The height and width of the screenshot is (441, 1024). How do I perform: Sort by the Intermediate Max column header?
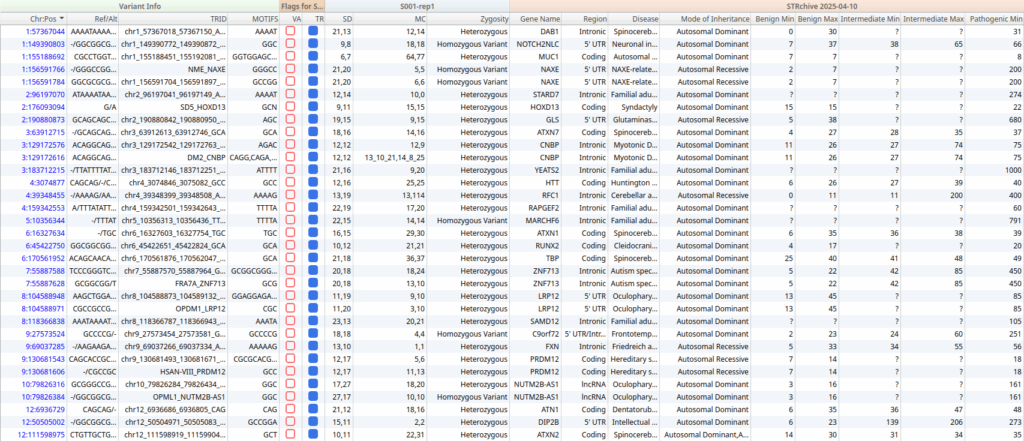coord(935,19)
